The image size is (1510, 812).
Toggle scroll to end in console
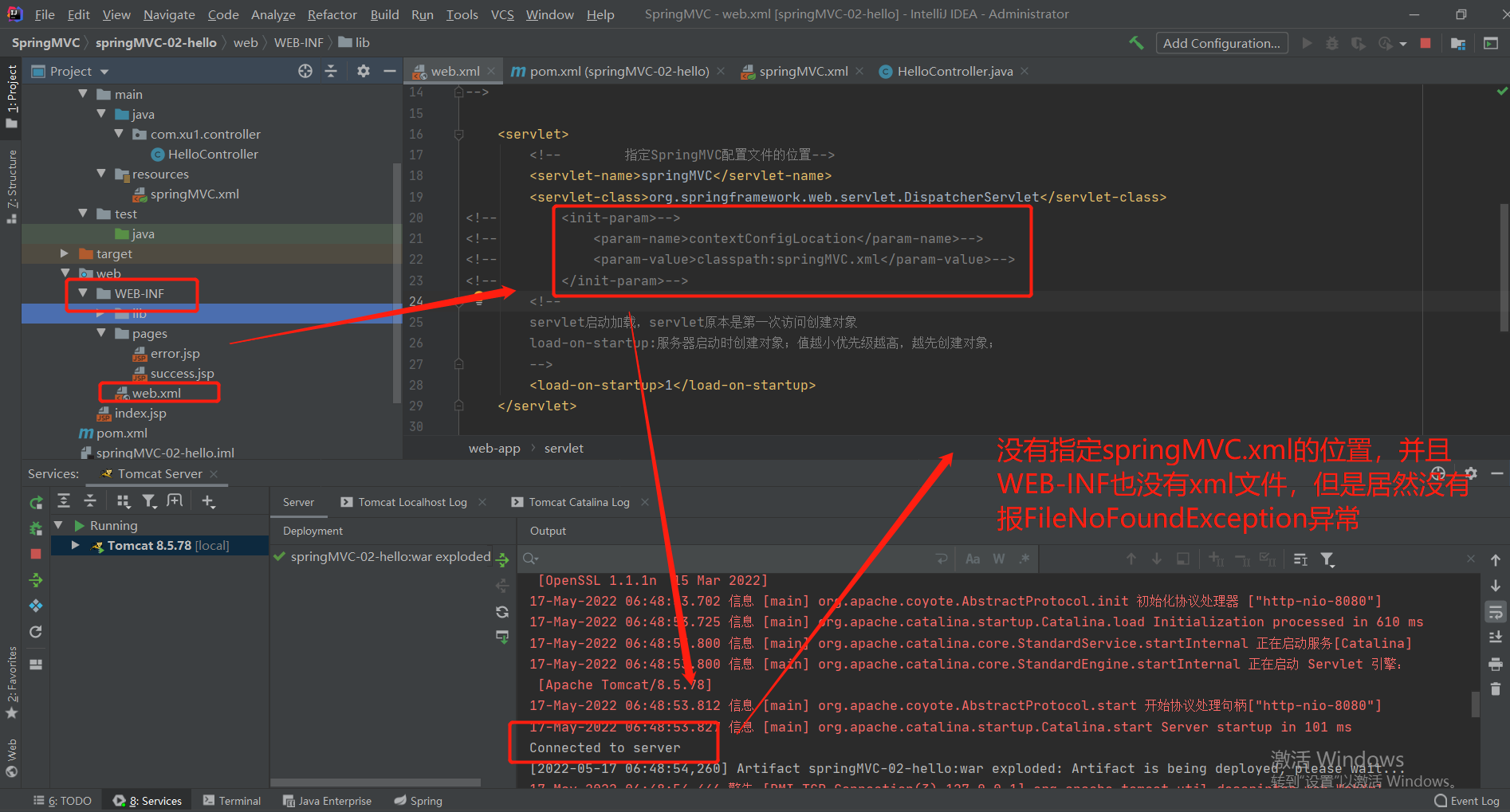(x=1496, y=637)
